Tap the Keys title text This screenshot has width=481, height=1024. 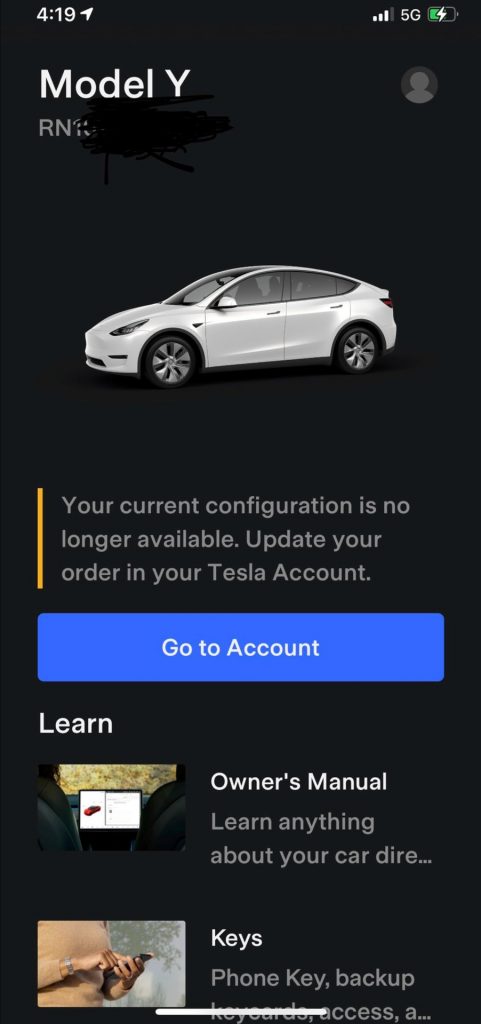click(x=236, y=938)
